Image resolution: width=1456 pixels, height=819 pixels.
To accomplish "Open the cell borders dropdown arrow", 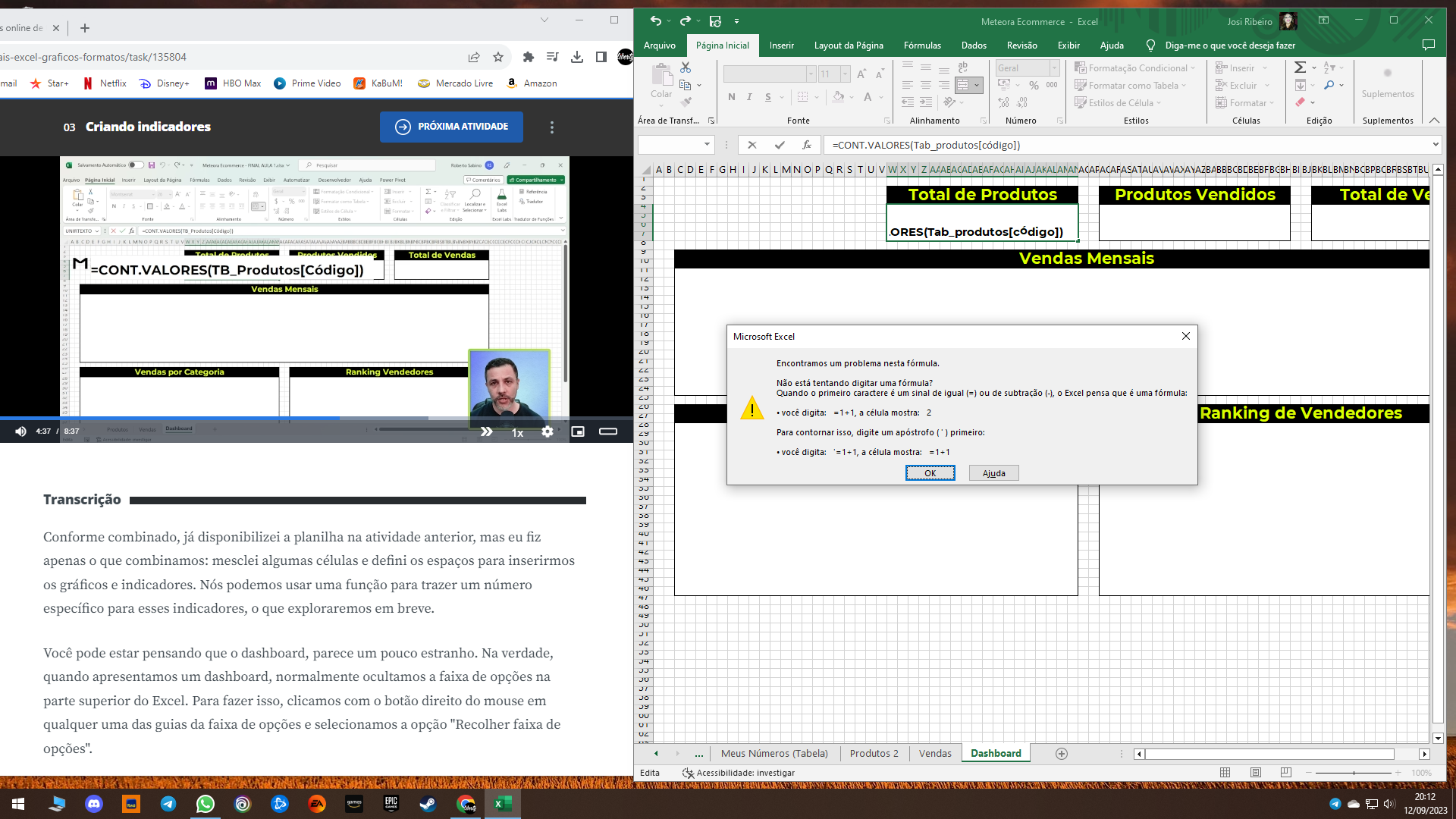I will (x=817, y=97).
